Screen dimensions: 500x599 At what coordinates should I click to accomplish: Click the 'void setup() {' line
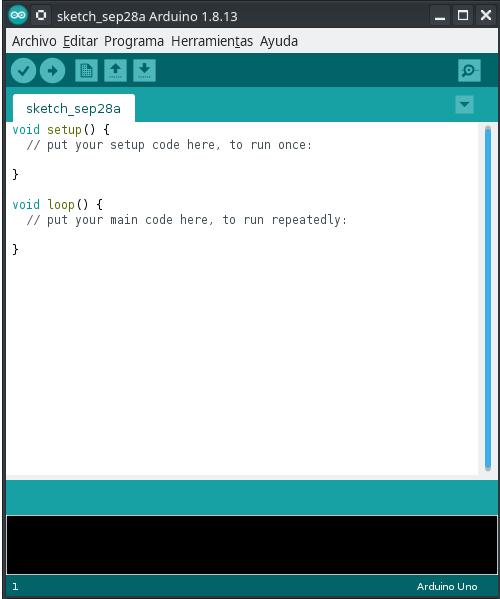pyautogui.click(x=61, y=130)
